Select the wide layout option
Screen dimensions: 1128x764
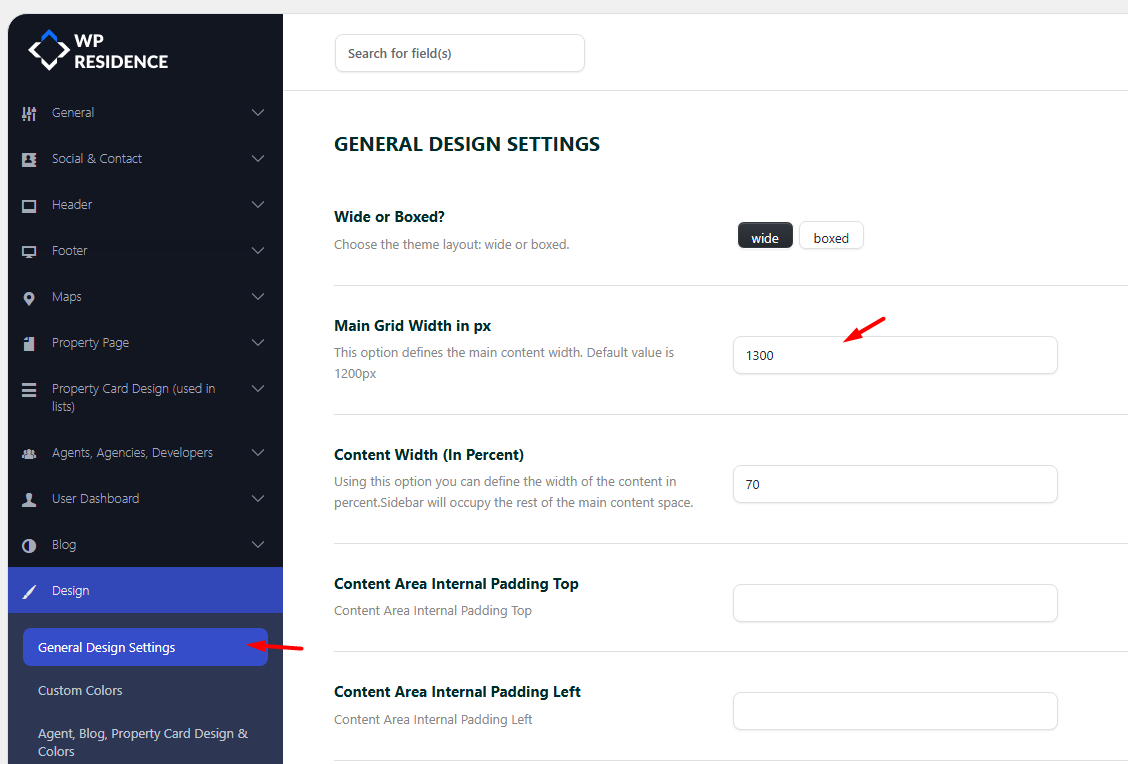(x=765, y=236)
